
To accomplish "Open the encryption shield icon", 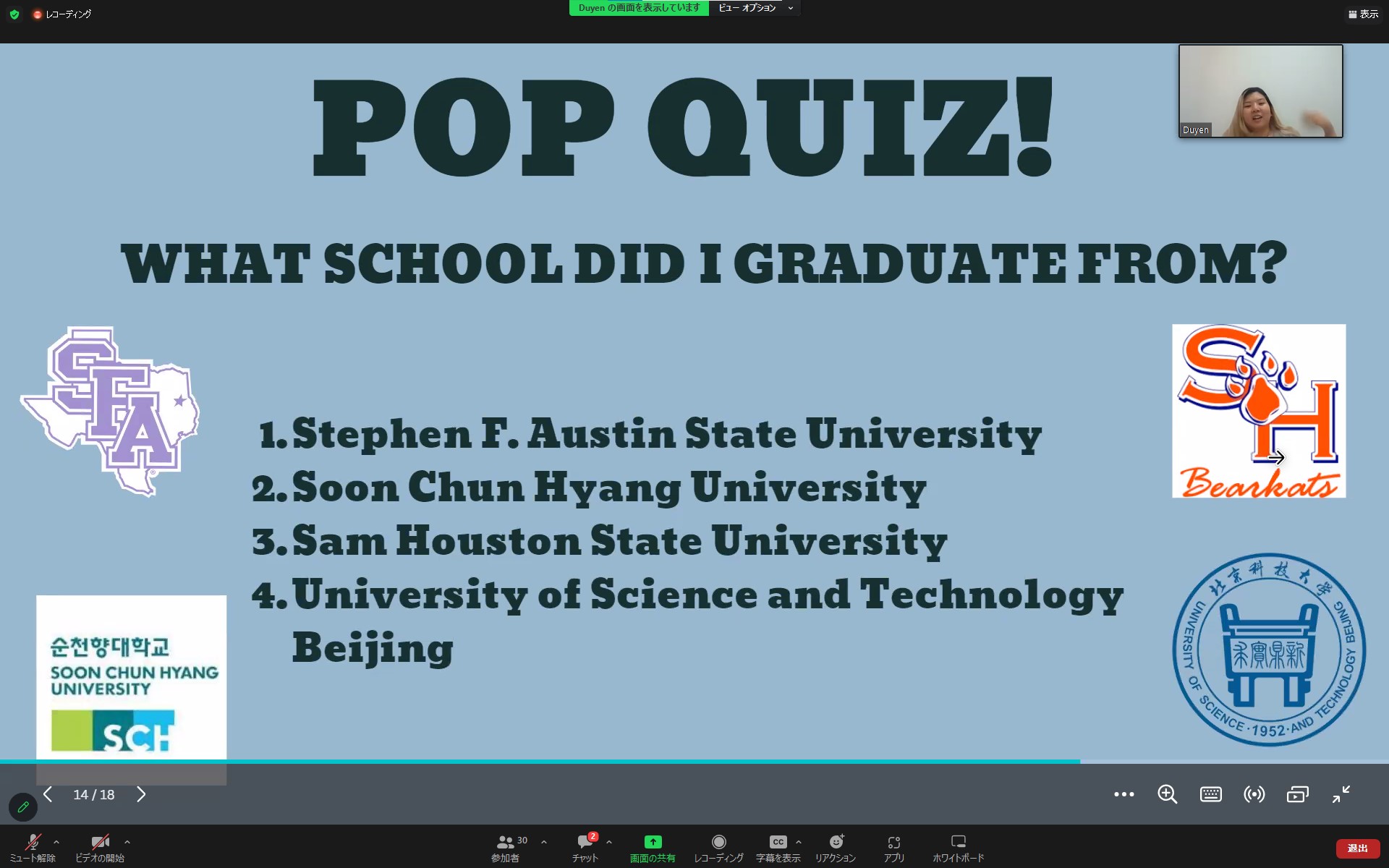I will tap(14, 14).
